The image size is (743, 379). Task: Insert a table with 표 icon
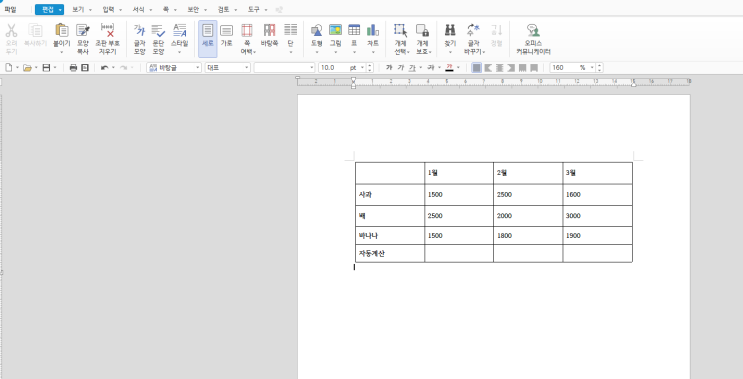tap(354, 30)
